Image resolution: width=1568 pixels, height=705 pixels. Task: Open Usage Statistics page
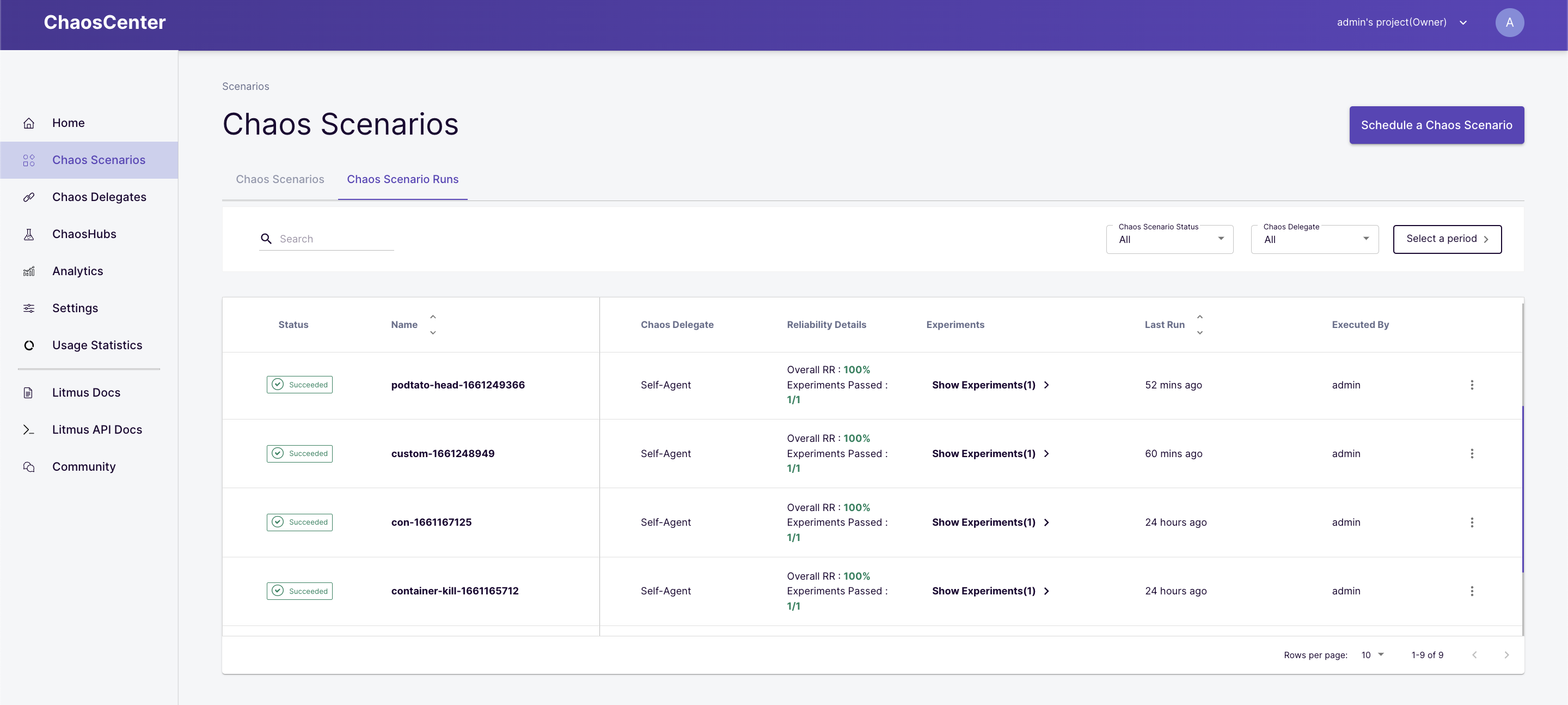[89, 345]
